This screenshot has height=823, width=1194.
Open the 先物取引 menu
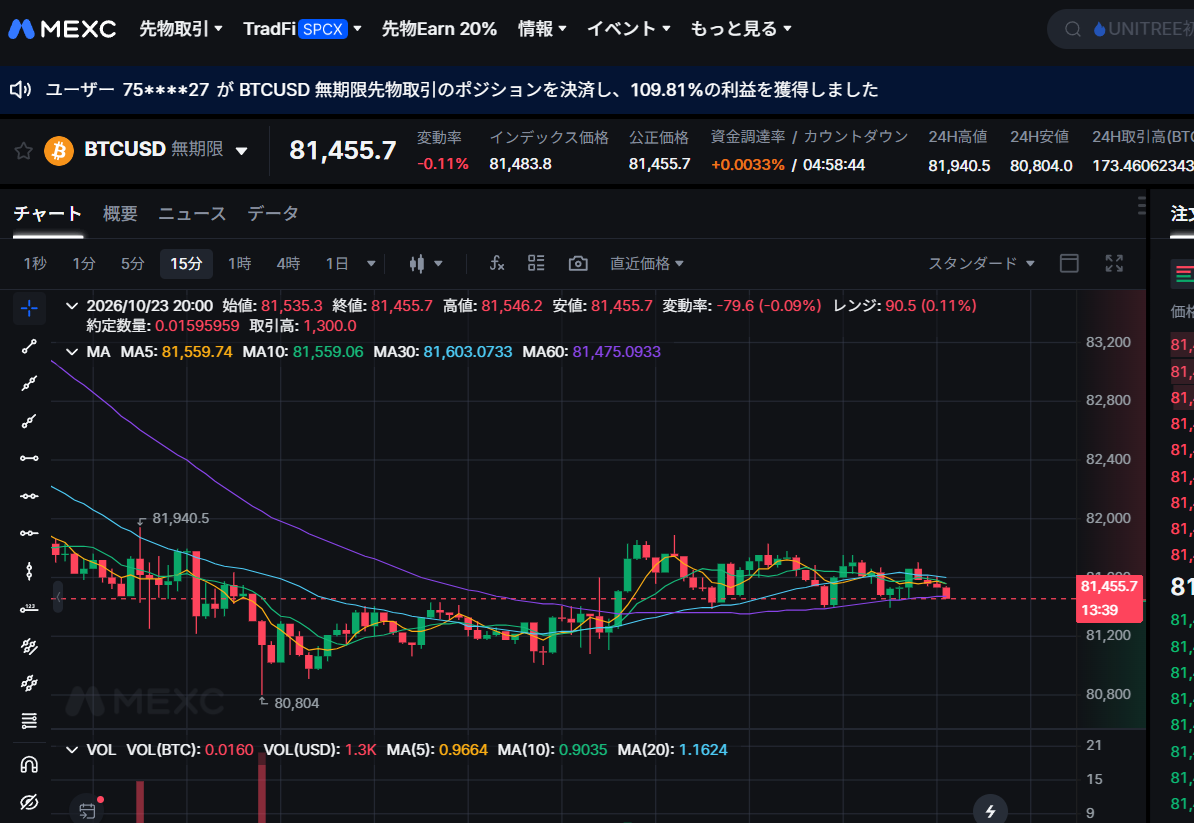pos(180,29)
